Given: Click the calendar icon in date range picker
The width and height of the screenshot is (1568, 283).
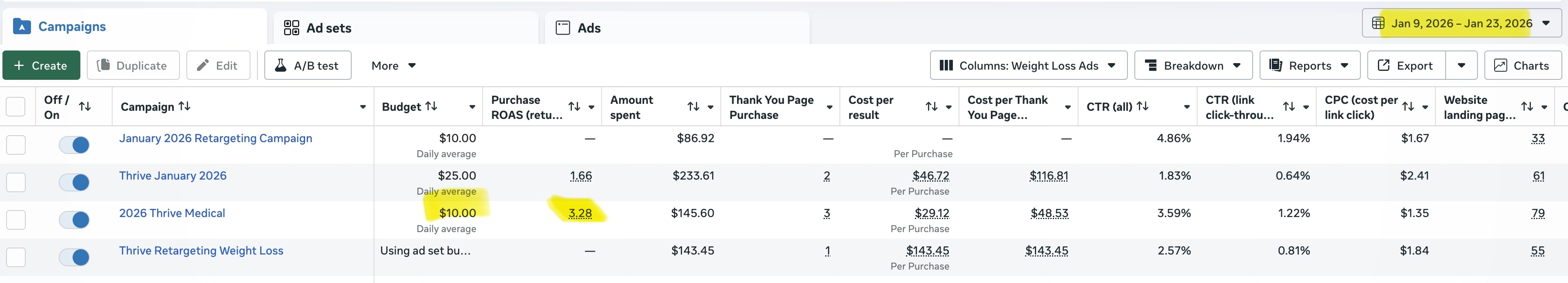Looking at the screenshot, I should click(x=1378, y=24).
